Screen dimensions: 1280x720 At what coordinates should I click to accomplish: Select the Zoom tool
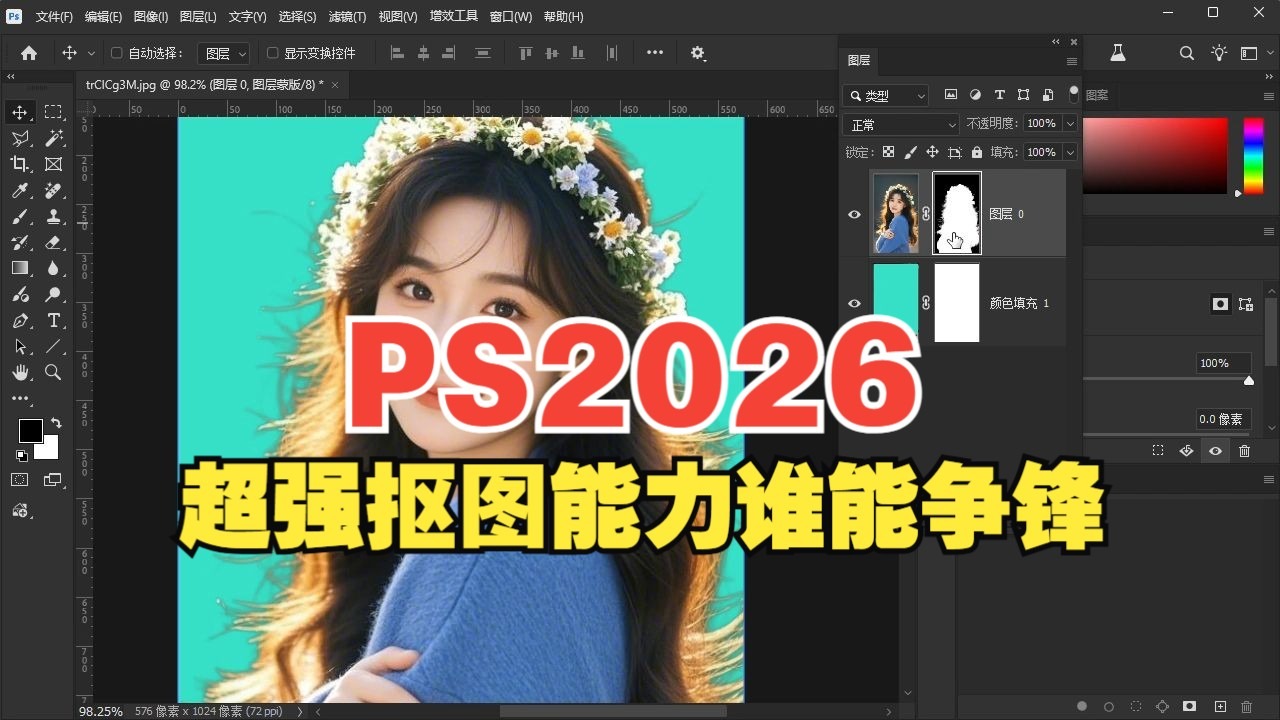pos(53,372)
